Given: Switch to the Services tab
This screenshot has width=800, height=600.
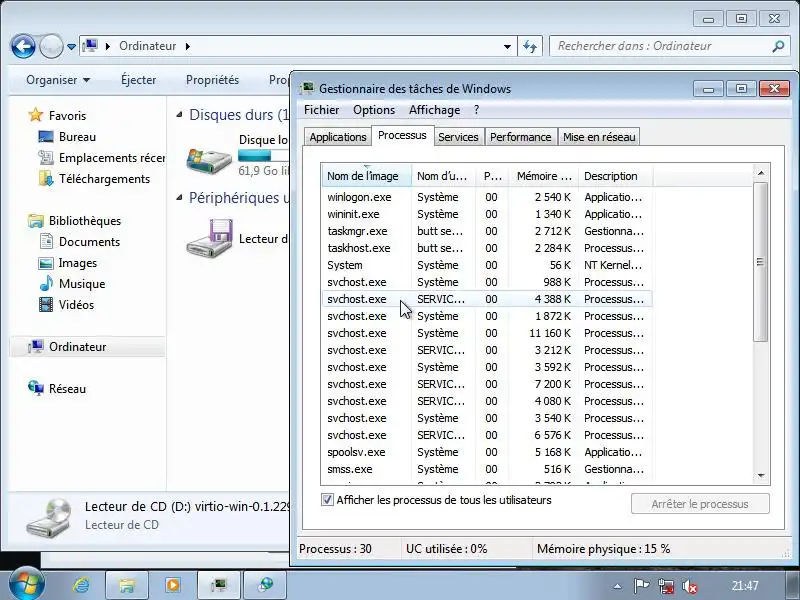Looking at the screenshot, I should click(458, 137).
